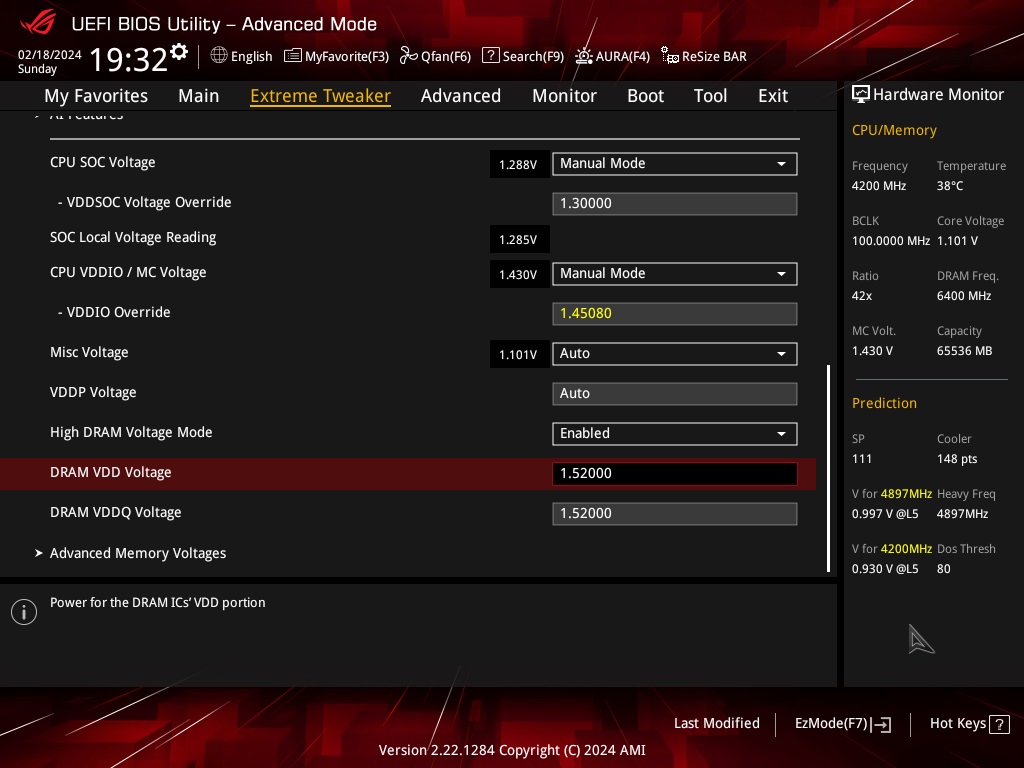Screen dimensions: 1024x768
Task: Open MyFavorite(F3) list icon
Action: click(x=293, y=56)
